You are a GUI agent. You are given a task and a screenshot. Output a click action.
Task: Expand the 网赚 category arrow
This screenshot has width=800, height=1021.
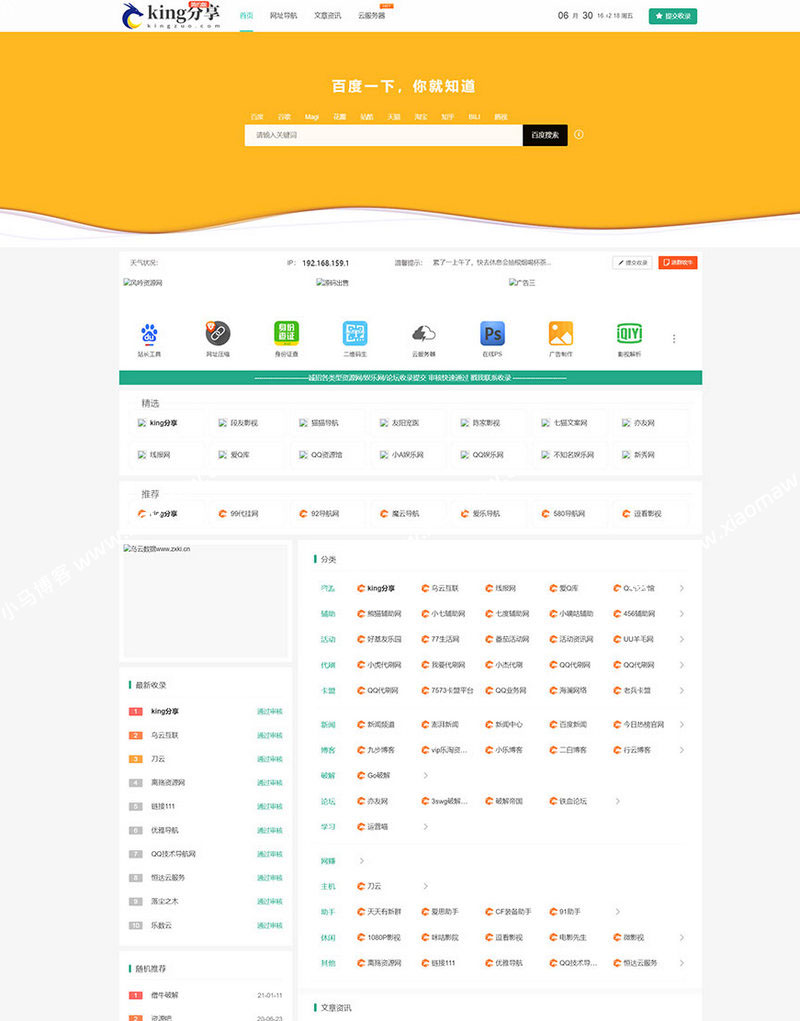pyautogui.click(x=361, y=861)
